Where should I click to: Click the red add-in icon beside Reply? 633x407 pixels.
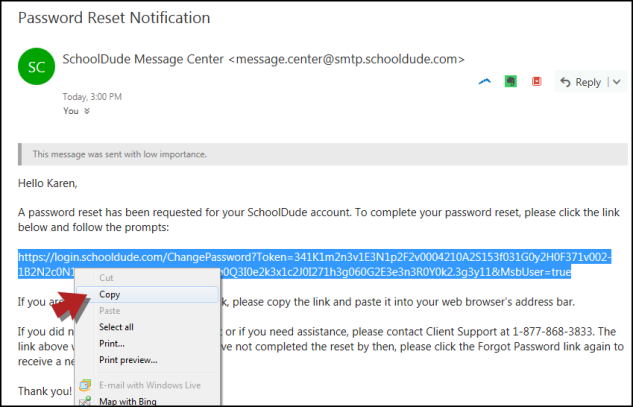click(537, 82)
